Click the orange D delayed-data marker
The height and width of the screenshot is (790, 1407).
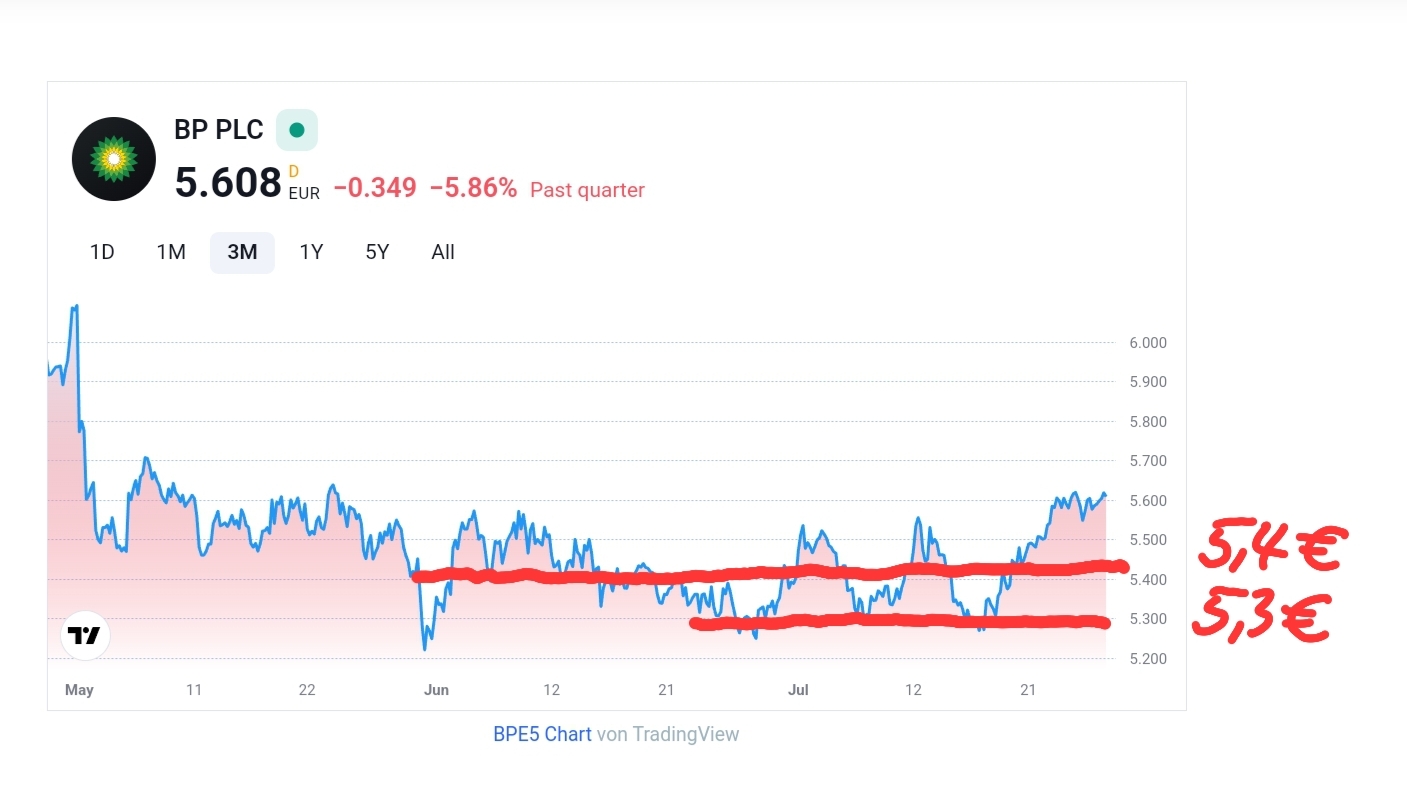pyautogui.click(x=294, y=172)
